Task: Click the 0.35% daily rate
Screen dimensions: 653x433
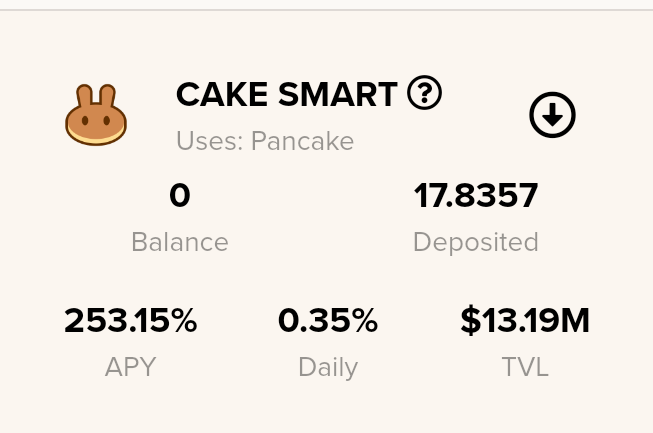Action: click(x=328, y=321)
